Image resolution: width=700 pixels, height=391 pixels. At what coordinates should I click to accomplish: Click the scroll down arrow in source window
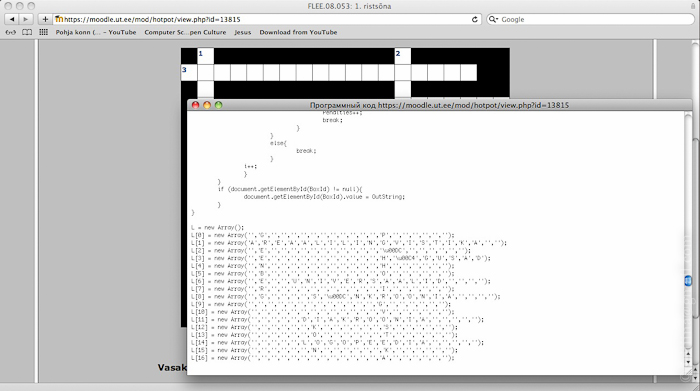click(688, 362)
